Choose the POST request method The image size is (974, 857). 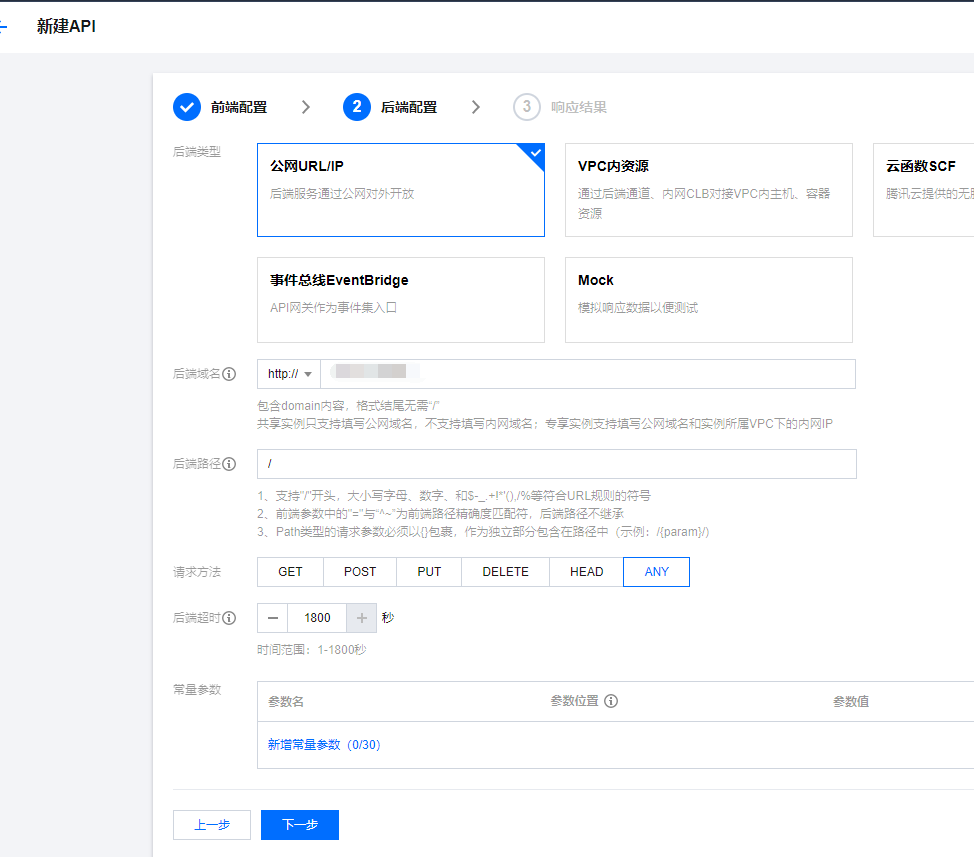[360, 572]
